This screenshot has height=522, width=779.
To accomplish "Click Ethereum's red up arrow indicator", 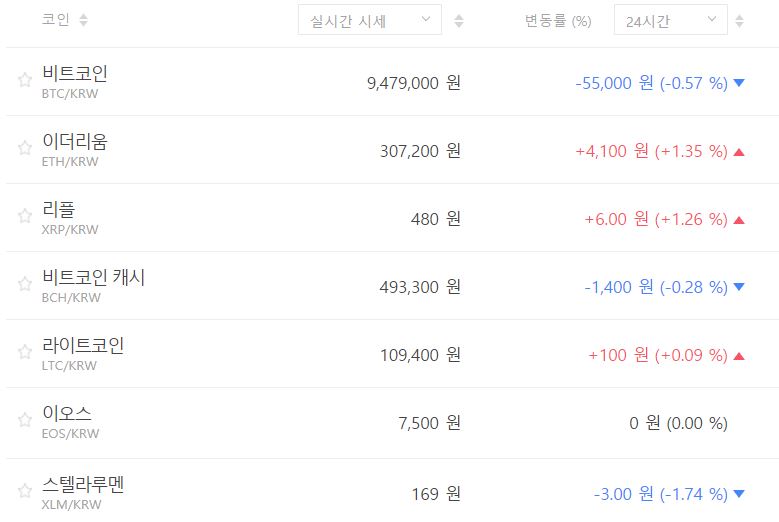I will click(x=739, y=152).
